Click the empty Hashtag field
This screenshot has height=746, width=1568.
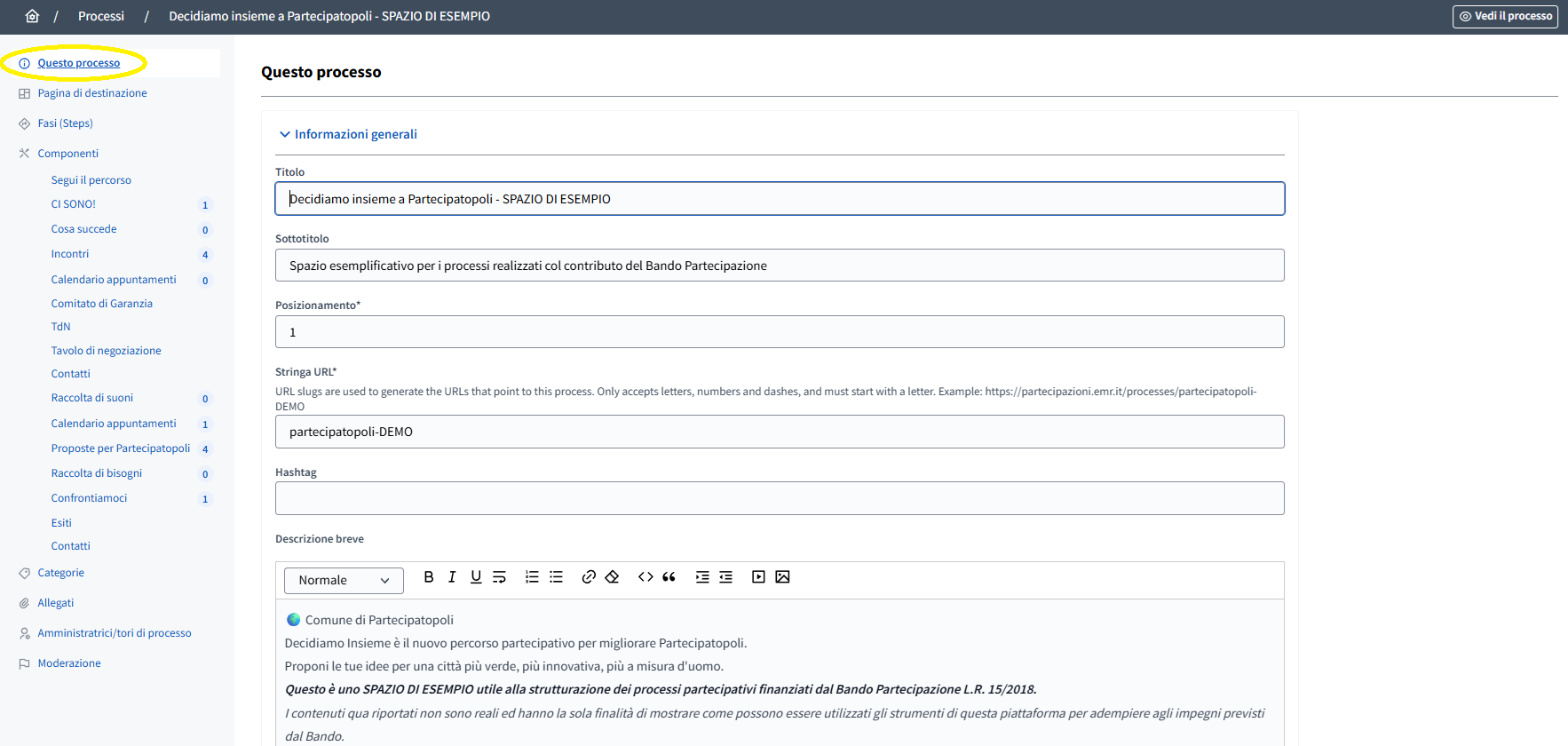point(780,498)
